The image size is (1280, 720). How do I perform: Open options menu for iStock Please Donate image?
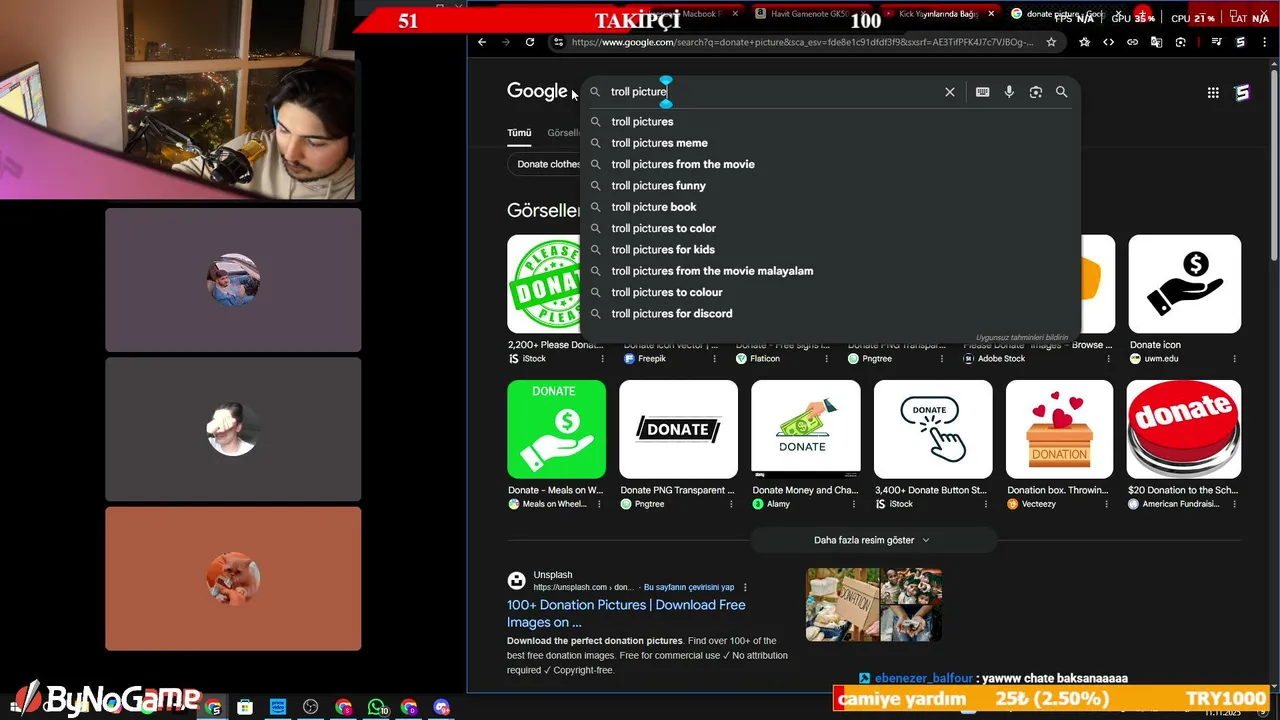602,359
